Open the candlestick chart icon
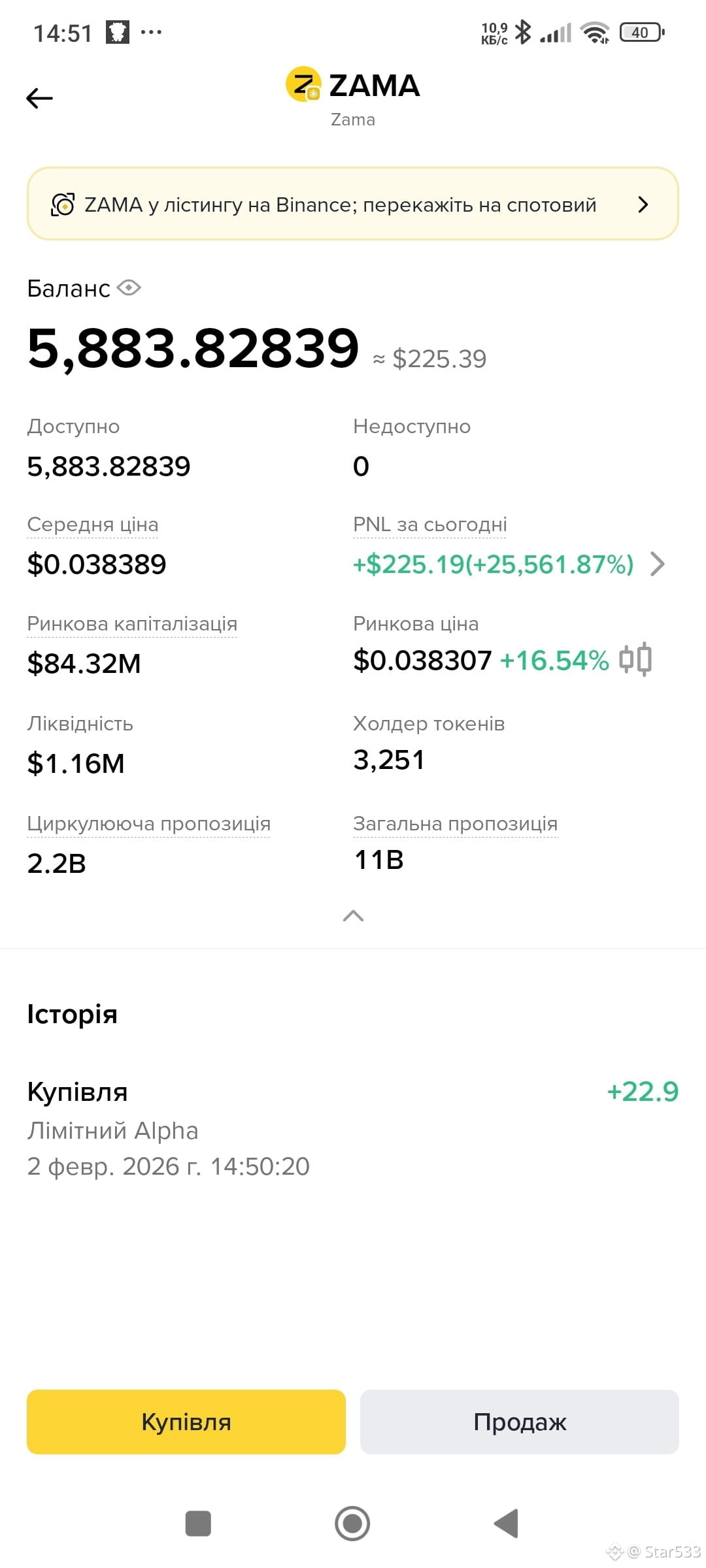 [635, 659]
